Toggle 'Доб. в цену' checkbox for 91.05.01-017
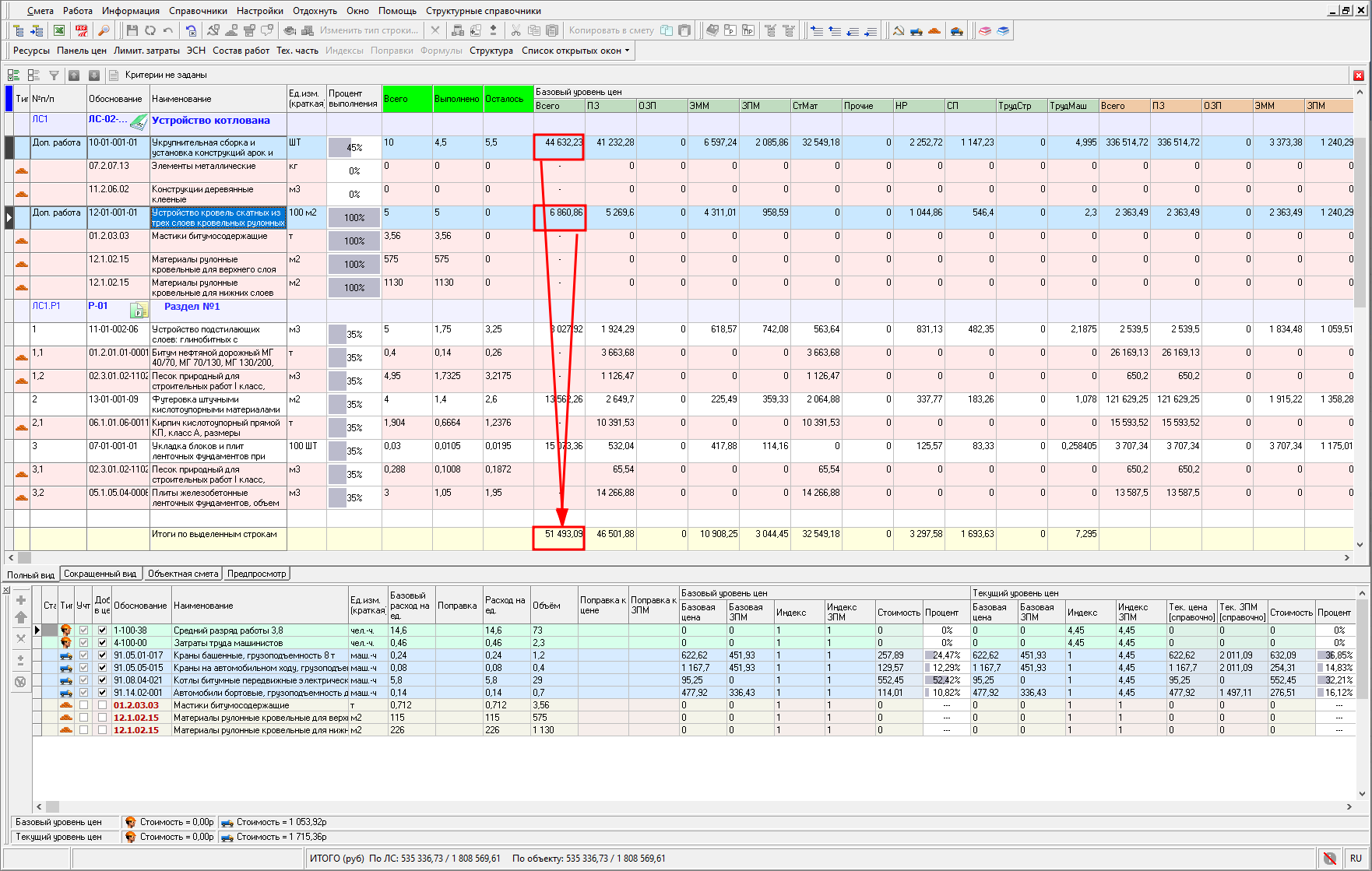The height and width of the screenshot is (871, 1372). pyautogui.click(x=102, y=655)
